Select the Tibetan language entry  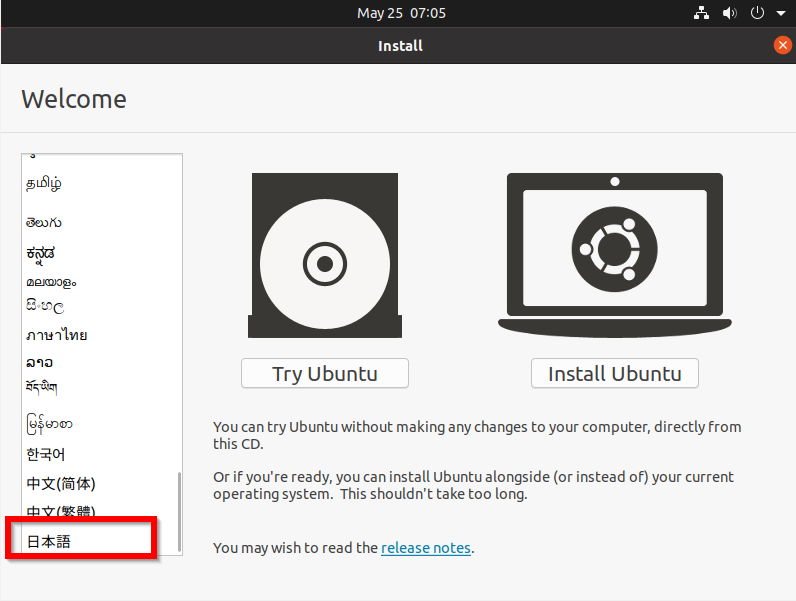(x=102, y=388)
